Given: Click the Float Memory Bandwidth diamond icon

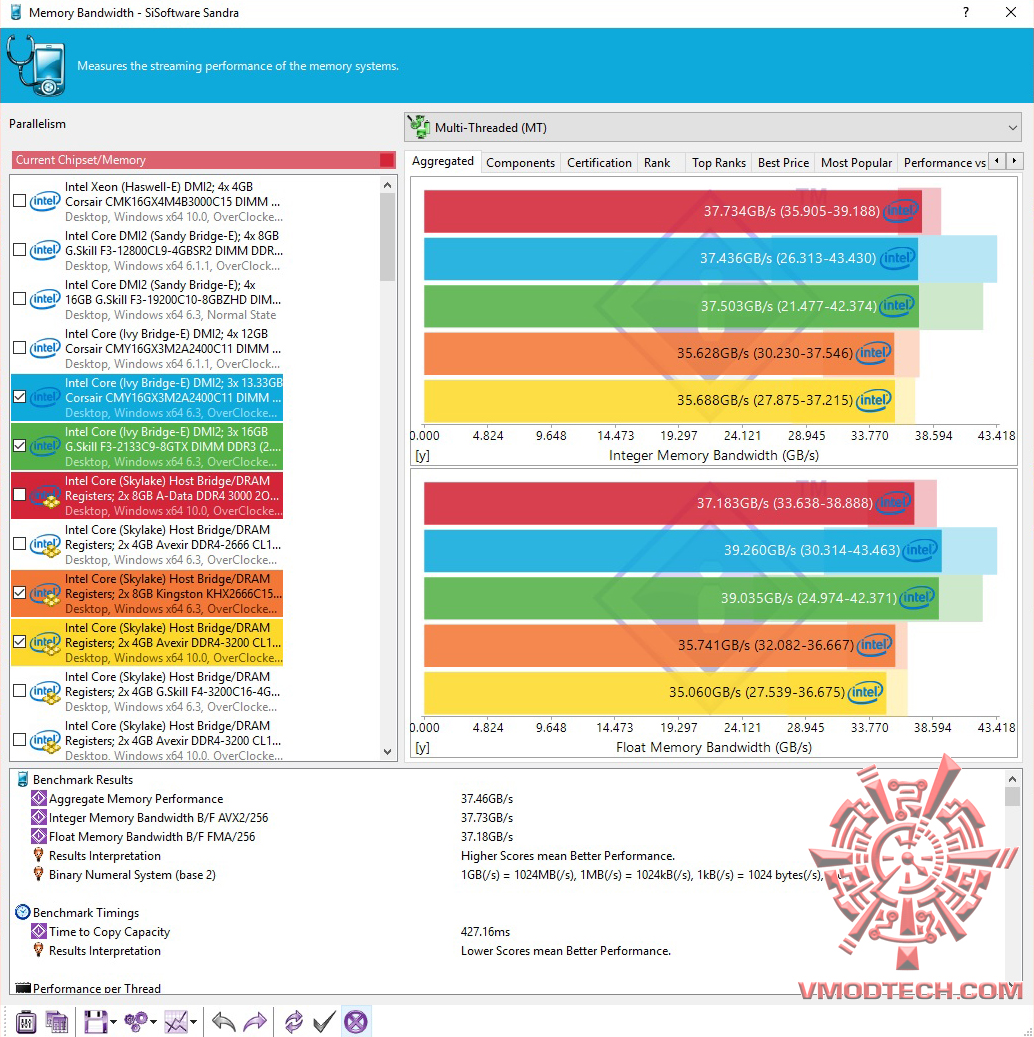Looking at the screenshot, I should 39,837.
